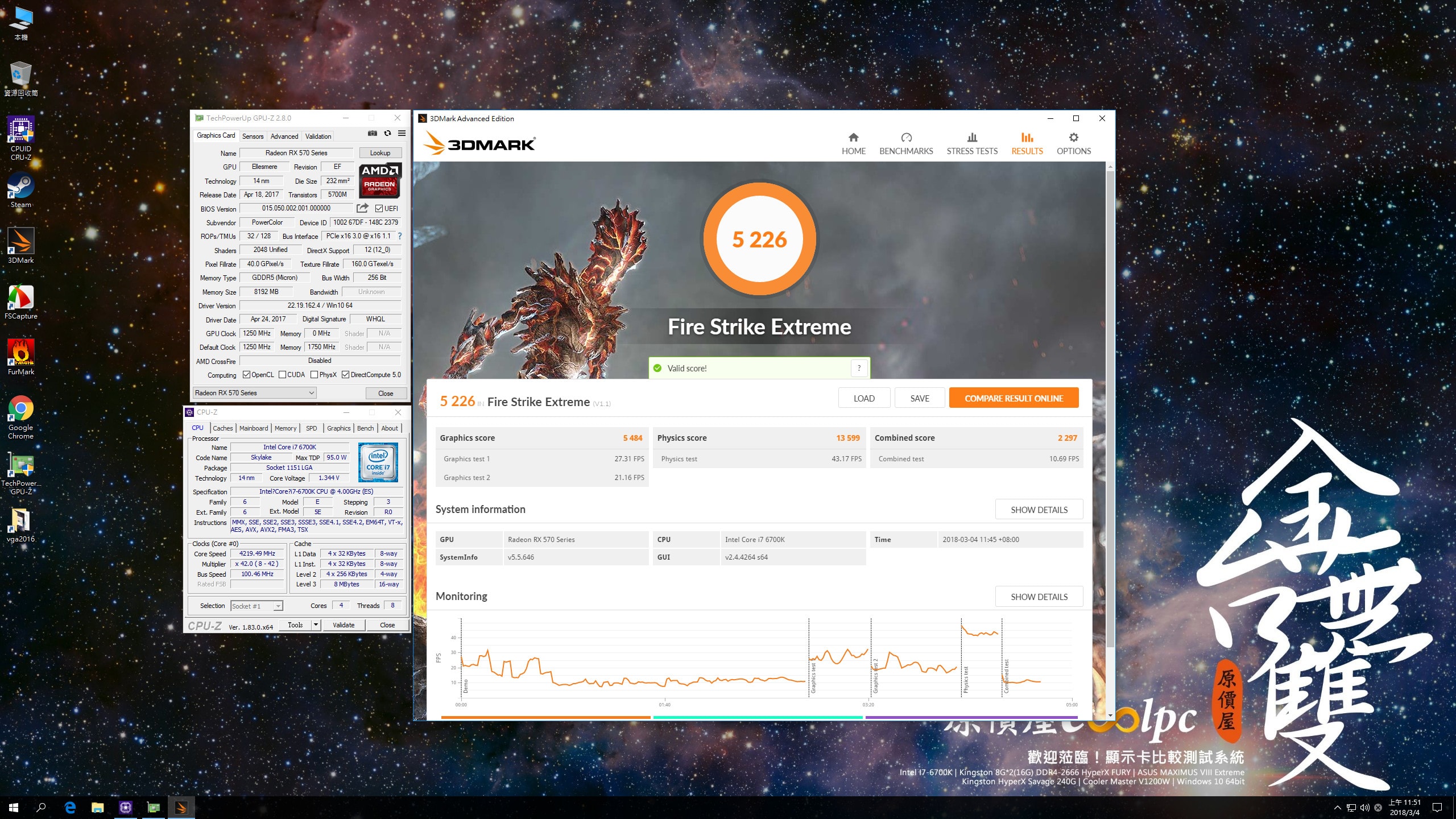The image size is (1456, 819).
Task: Open the RESULTS section in 3DMark
Action: pos(1027,143)
